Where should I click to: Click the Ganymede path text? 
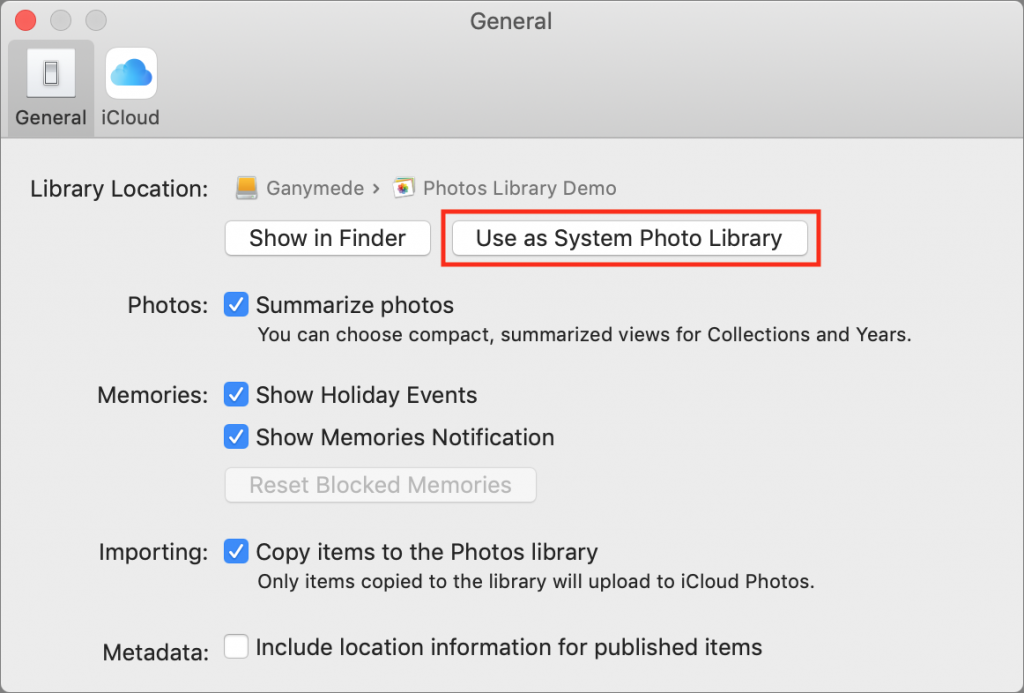(315, 188)
